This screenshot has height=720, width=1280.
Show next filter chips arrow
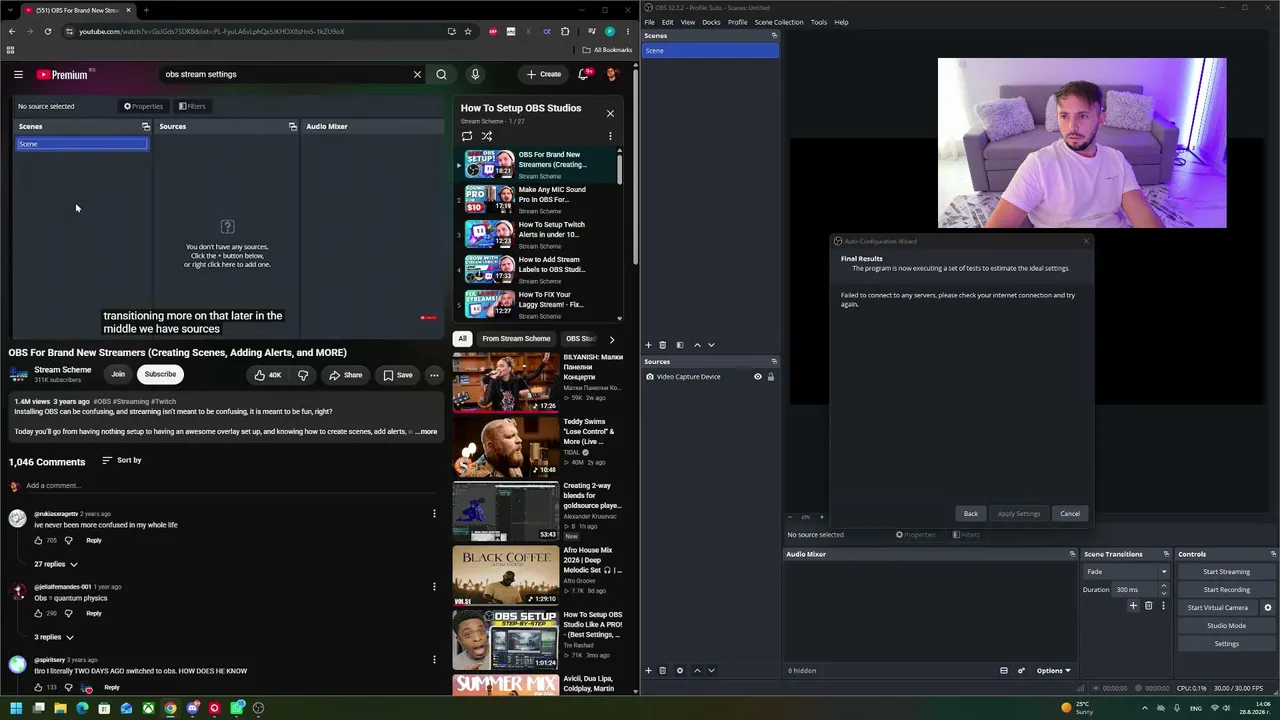coord(612,339)
